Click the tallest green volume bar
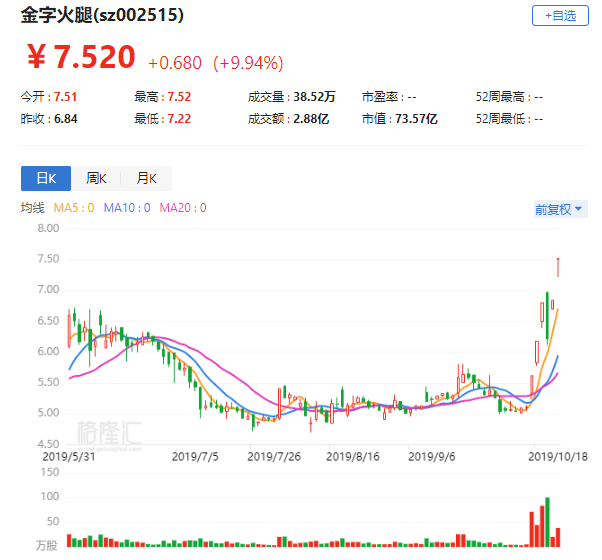The height and width of the screenshot is (560, 602). point(547,522)
